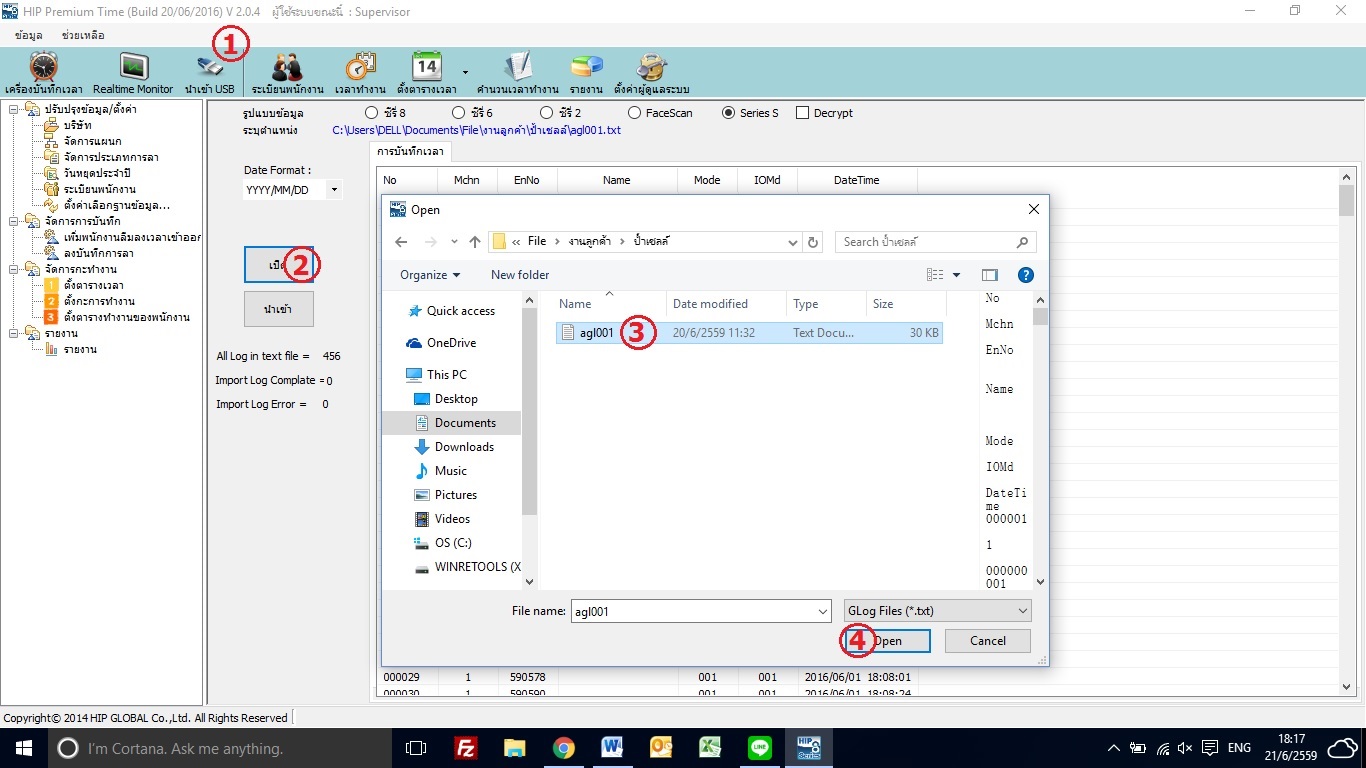
Task: Click the Cancel button in dialog
Action: tap(987, 641)
